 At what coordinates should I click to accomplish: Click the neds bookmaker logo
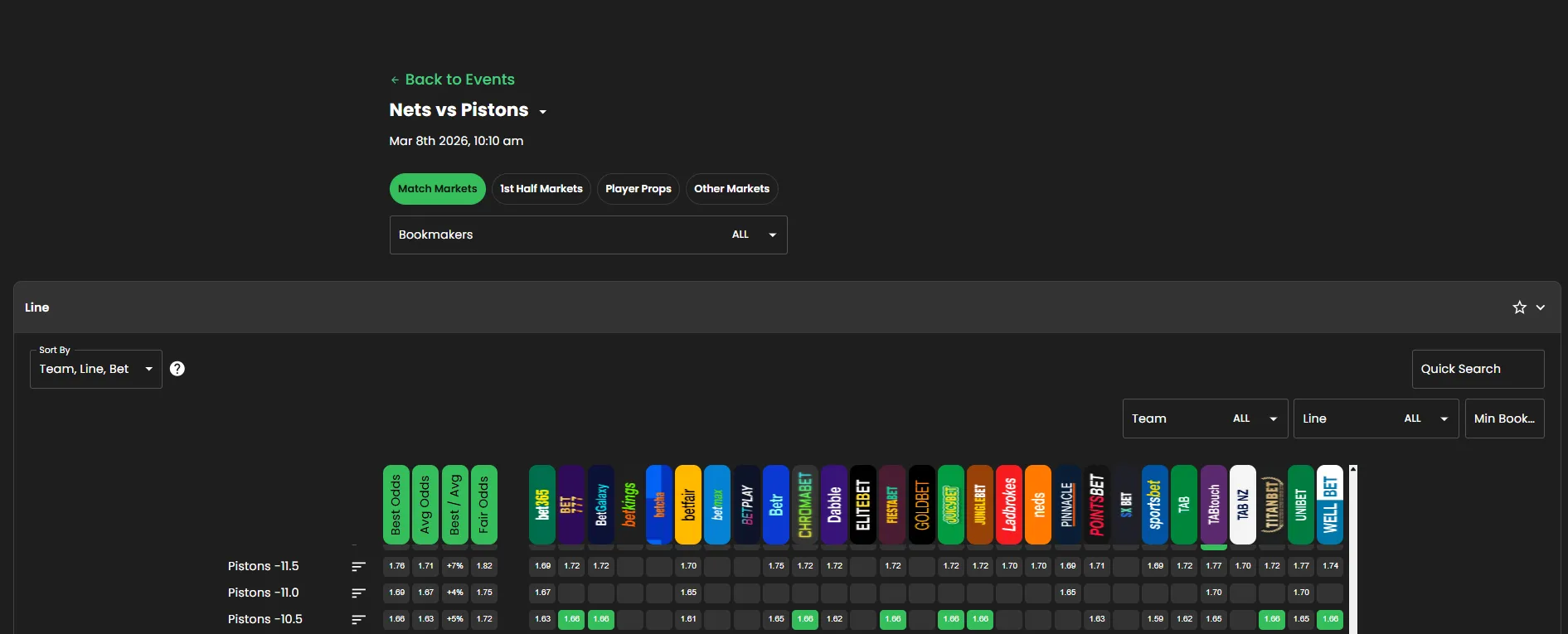pyautogui.click(x=1038, y=505)
